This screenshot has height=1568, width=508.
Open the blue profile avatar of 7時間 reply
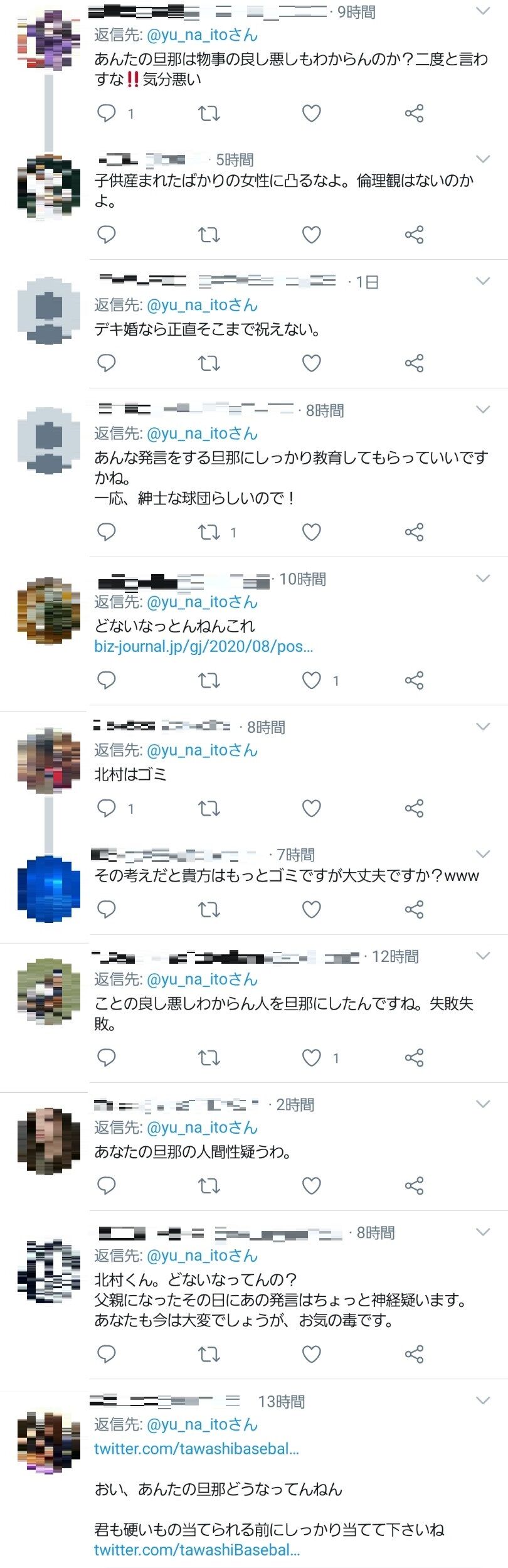pos(49,889)
